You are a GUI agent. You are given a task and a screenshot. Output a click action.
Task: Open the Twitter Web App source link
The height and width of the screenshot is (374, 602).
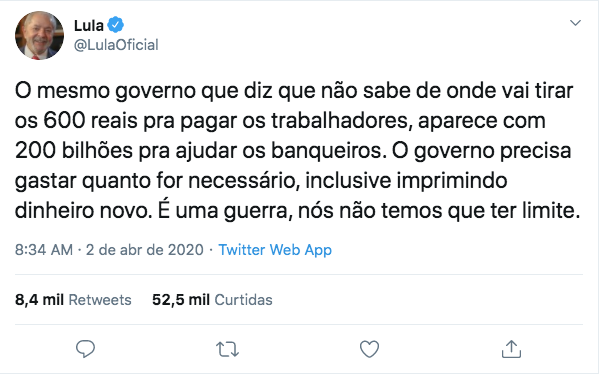point(275,250)
